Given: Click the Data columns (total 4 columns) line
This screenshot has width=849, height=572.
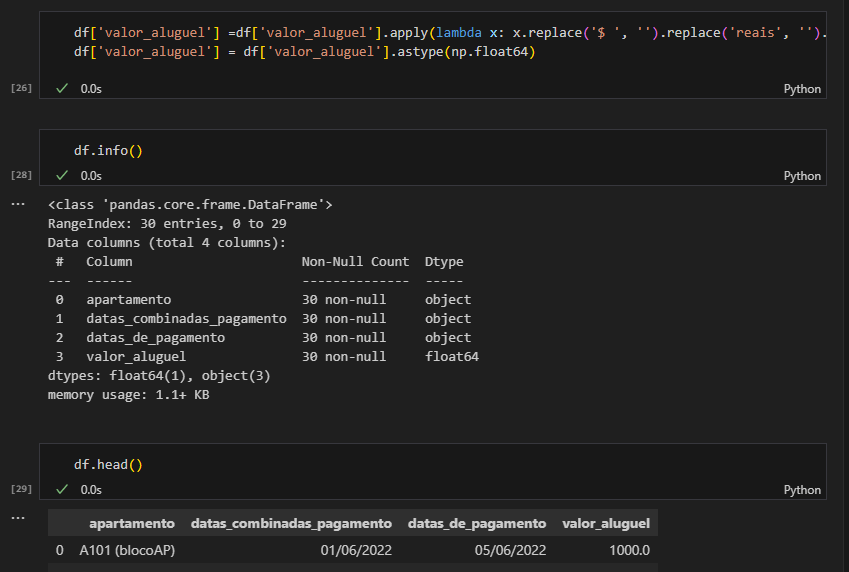Looking at the screenshot, I should tap(167, 243).
